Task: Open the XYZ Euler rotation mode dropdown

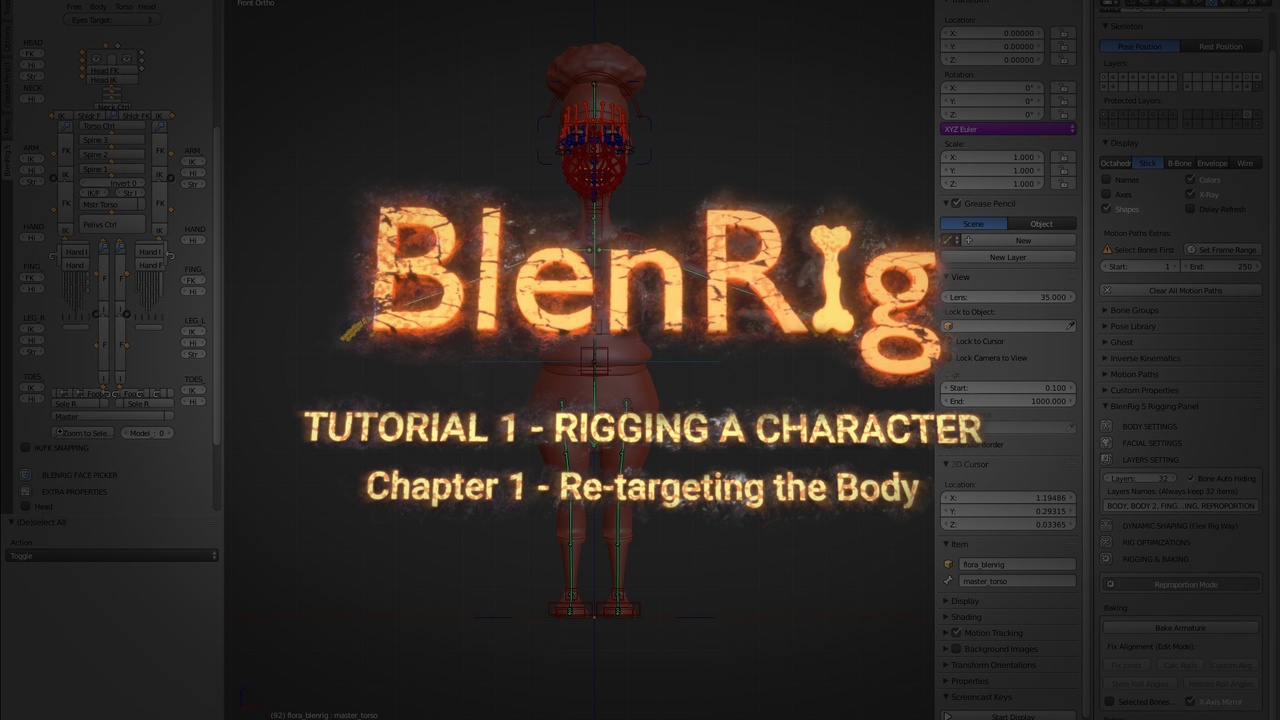Action: click(x=1009, y=129)
